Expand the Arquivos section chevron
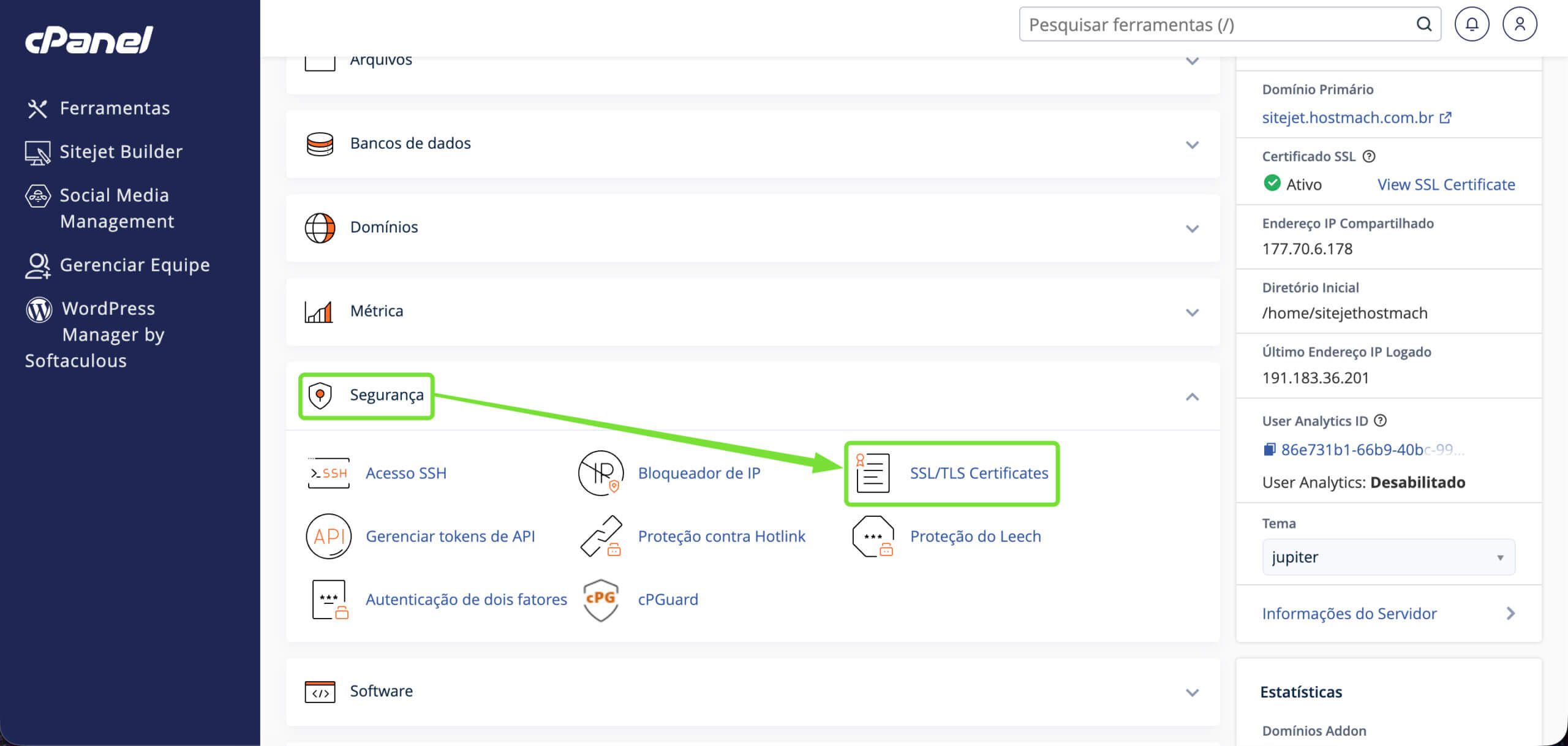The height and width of the screenshot is (746, 1568). [x=1192, y=61]
